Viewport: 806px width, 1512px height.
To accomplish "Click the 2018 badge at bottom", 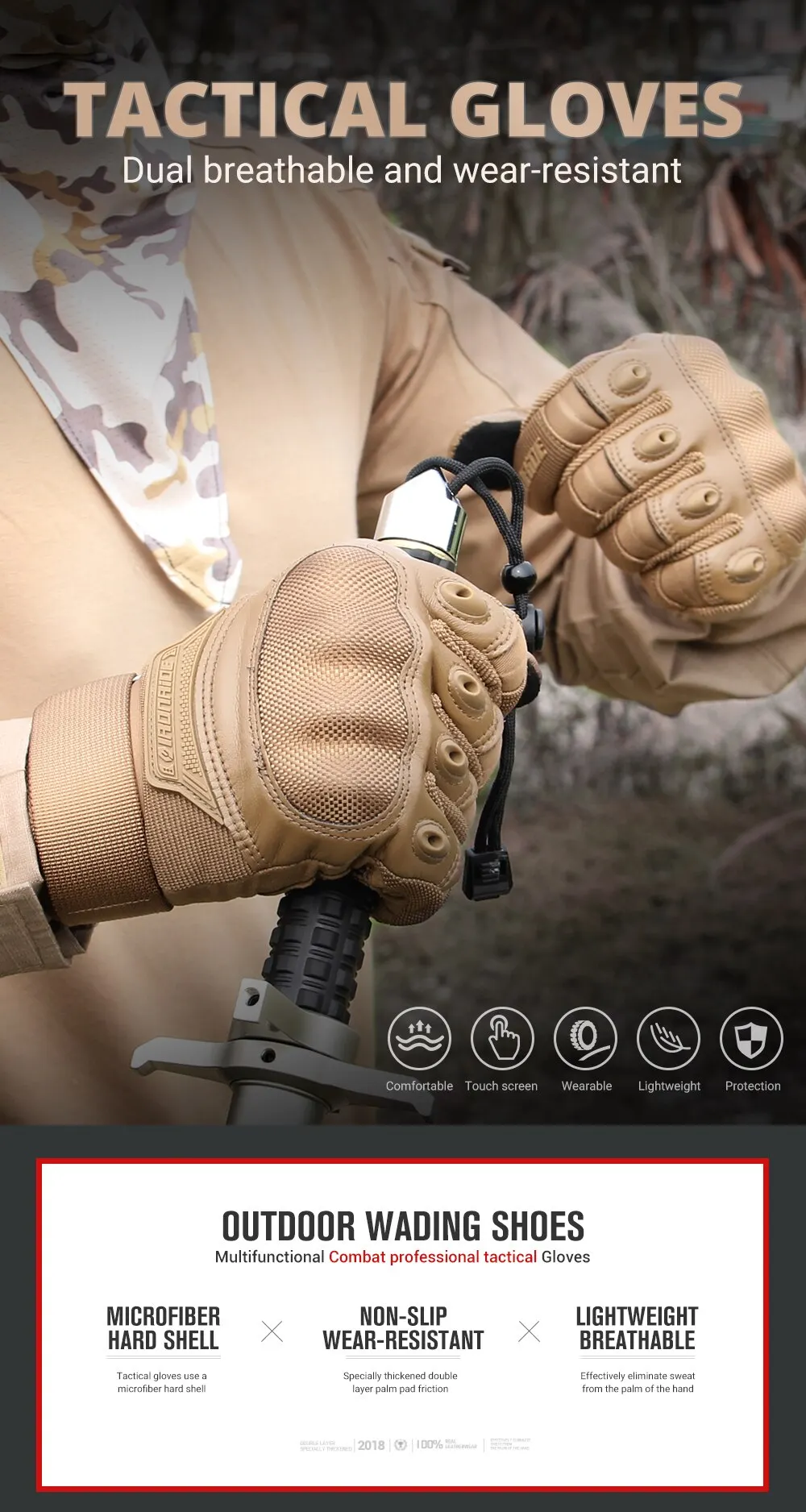I will pos(371,1445).
